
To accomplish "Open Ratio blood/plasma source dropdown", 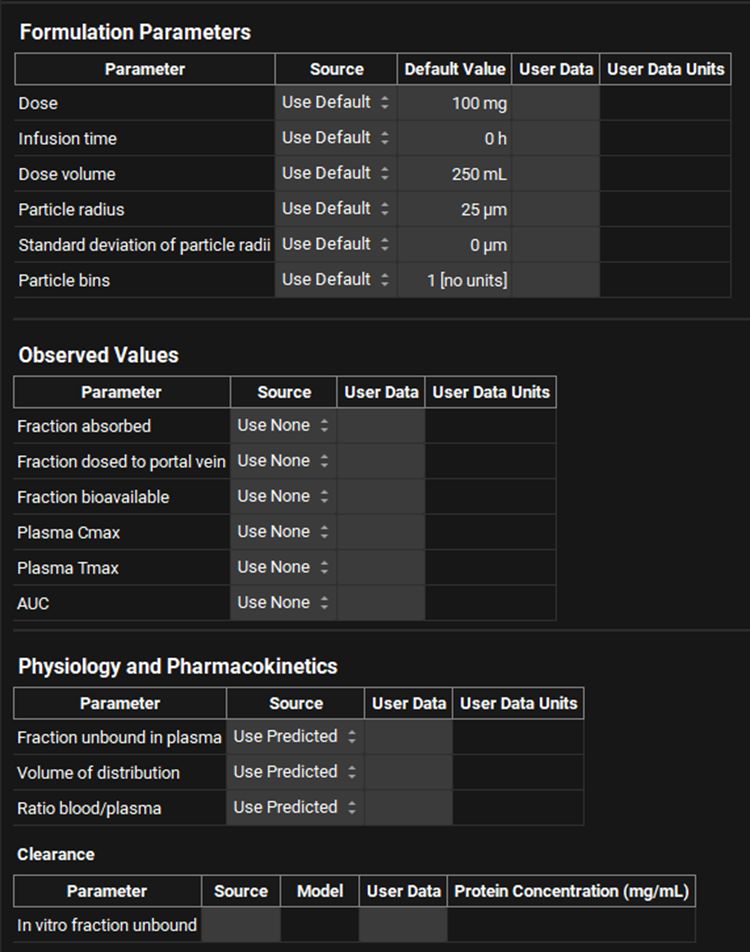I will (295, 807).
